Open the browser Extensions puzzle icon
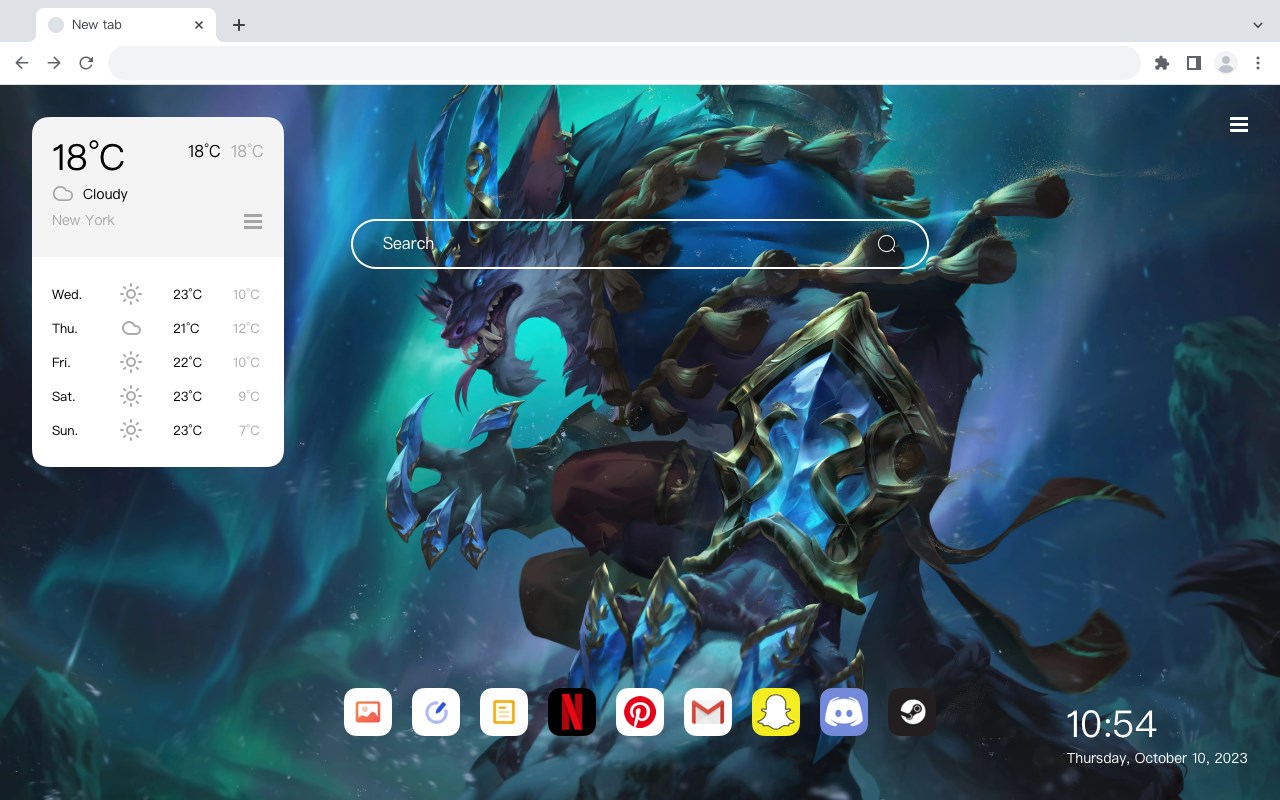 pyautogui.click(x=1162, y=63)
